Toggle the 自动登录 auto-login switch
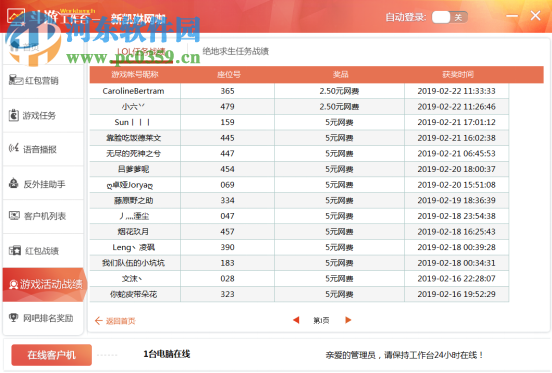This screenshot has width=552, height=373. (x=450, y=17)
